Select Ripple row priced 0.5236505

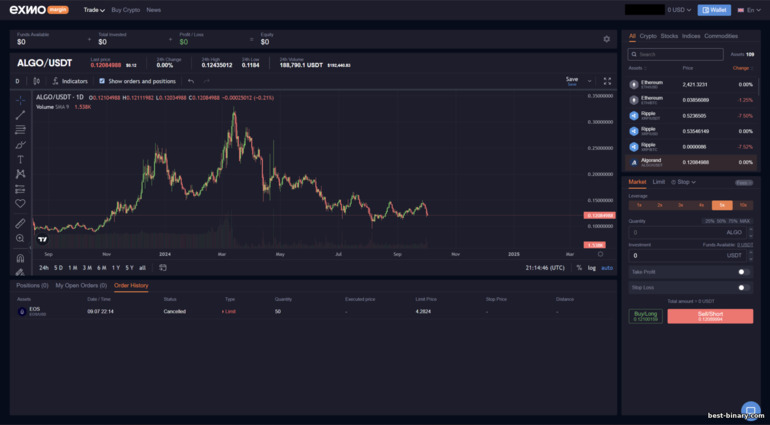point(690,116)
